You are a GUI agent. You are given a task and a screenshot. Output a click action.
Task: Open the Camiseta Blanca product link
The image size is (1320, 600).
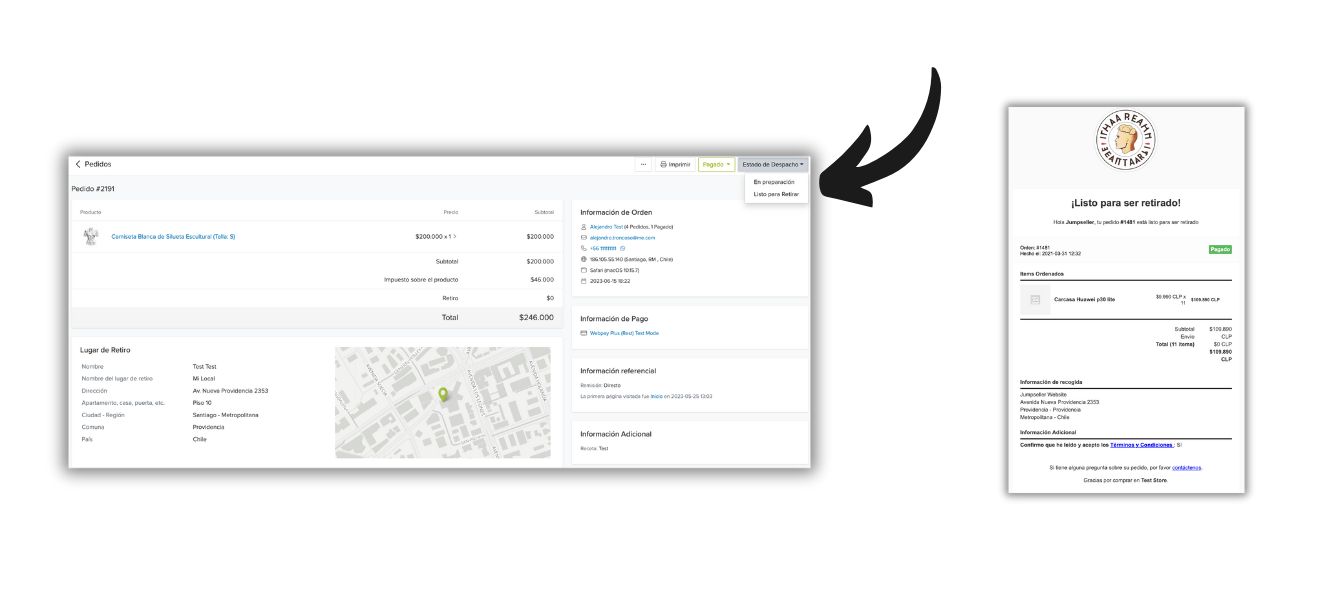pos(173,237)
